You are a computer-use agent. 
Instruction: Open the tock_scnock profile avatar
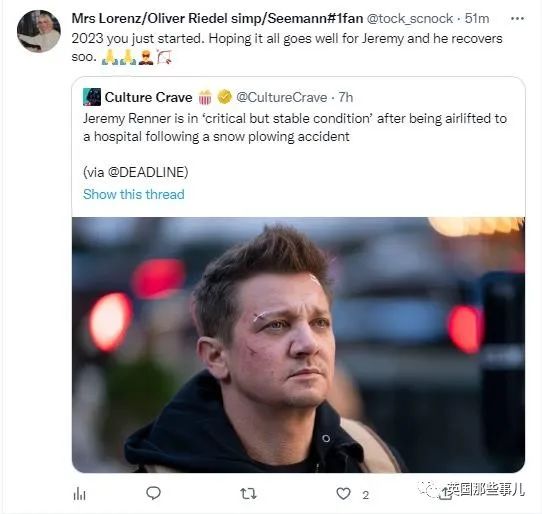[39, 31]
